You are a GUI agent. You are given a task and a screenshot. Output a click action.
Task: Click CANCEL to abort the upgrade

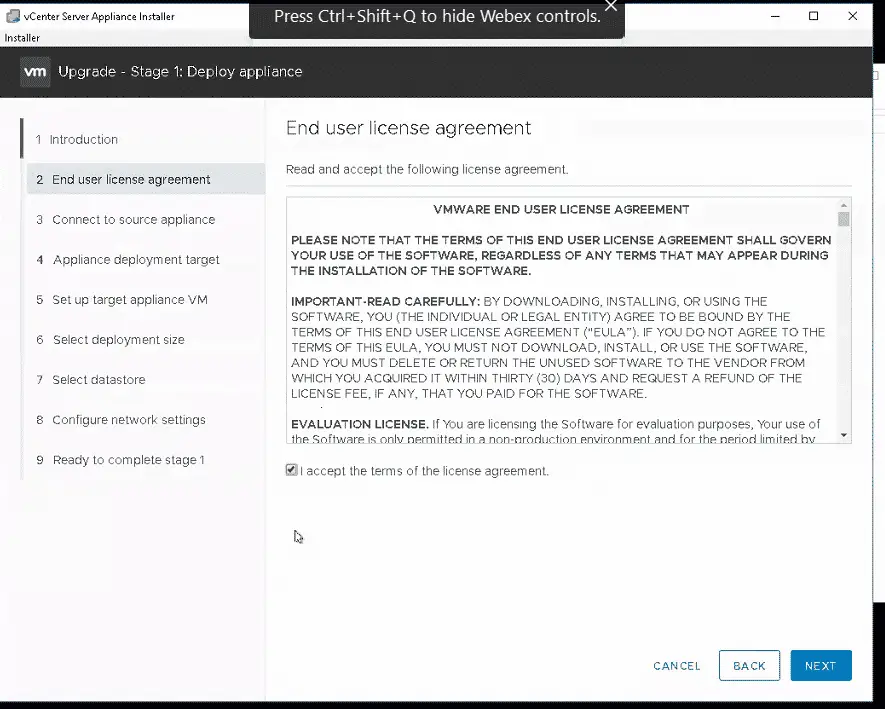pyautogui.click(x=677, y=666)
